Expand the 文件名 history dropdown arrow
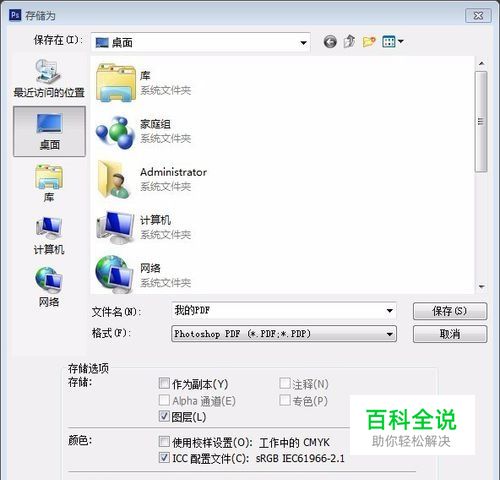The width and height of the screenshot is (500, 480). [x=389, y=311]
